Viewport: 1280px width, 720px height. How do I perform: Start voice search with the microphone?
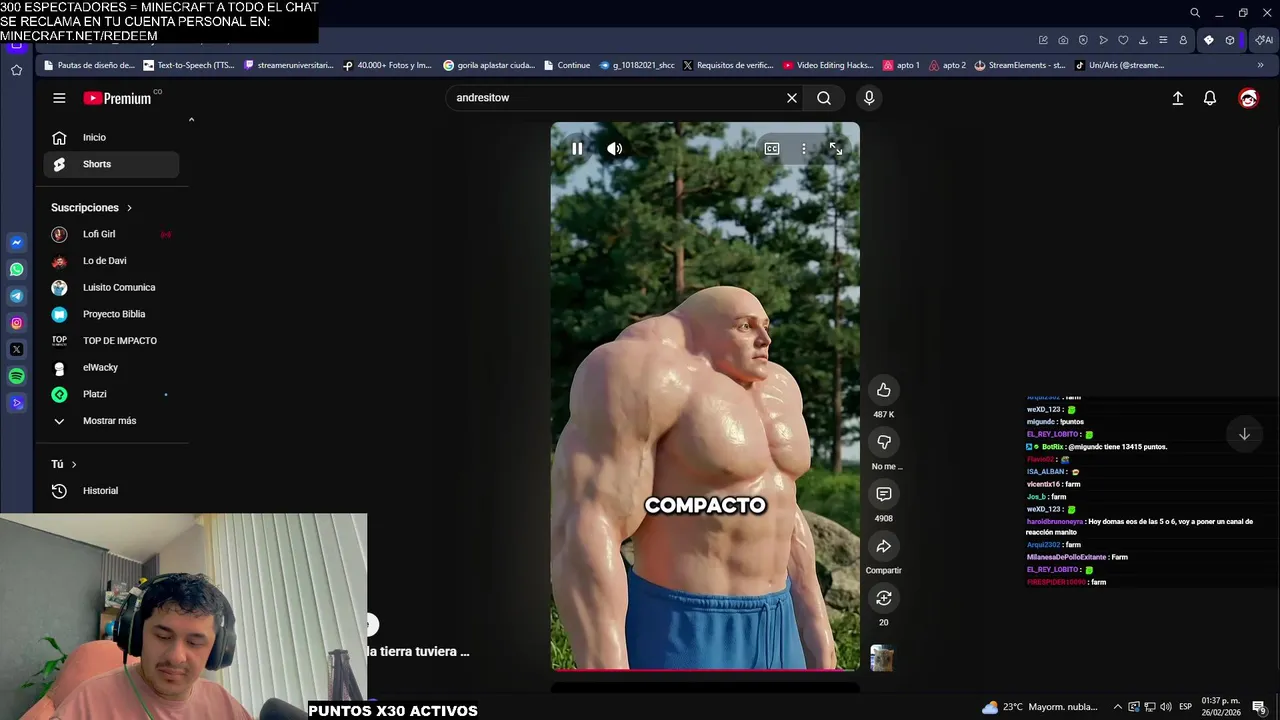pos(869,98)
